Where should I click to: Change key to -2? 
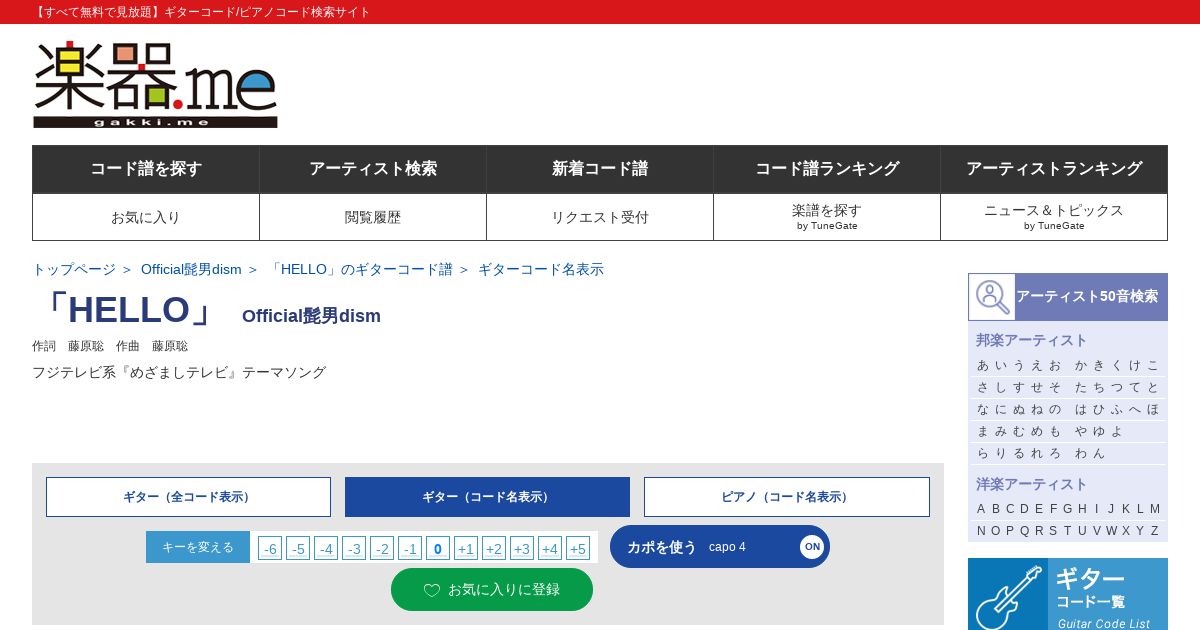(382, 548)
